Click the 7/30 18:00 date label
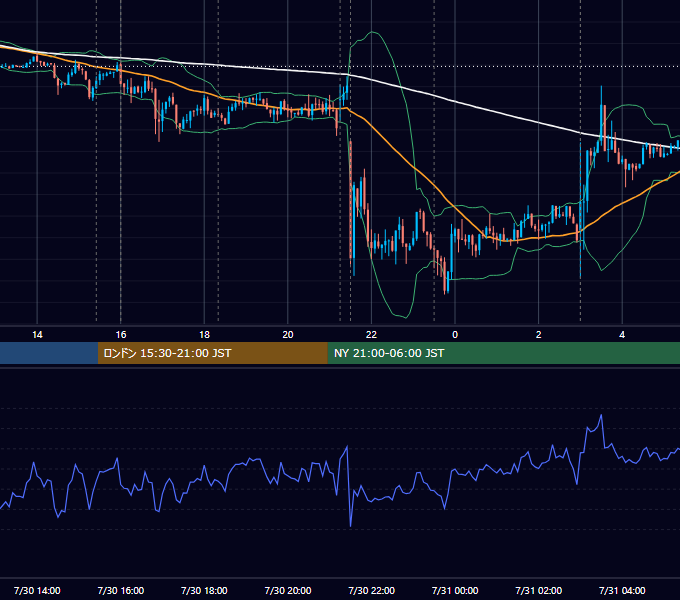This screenshot has height=600, width=680. click(x=204, y=590)
